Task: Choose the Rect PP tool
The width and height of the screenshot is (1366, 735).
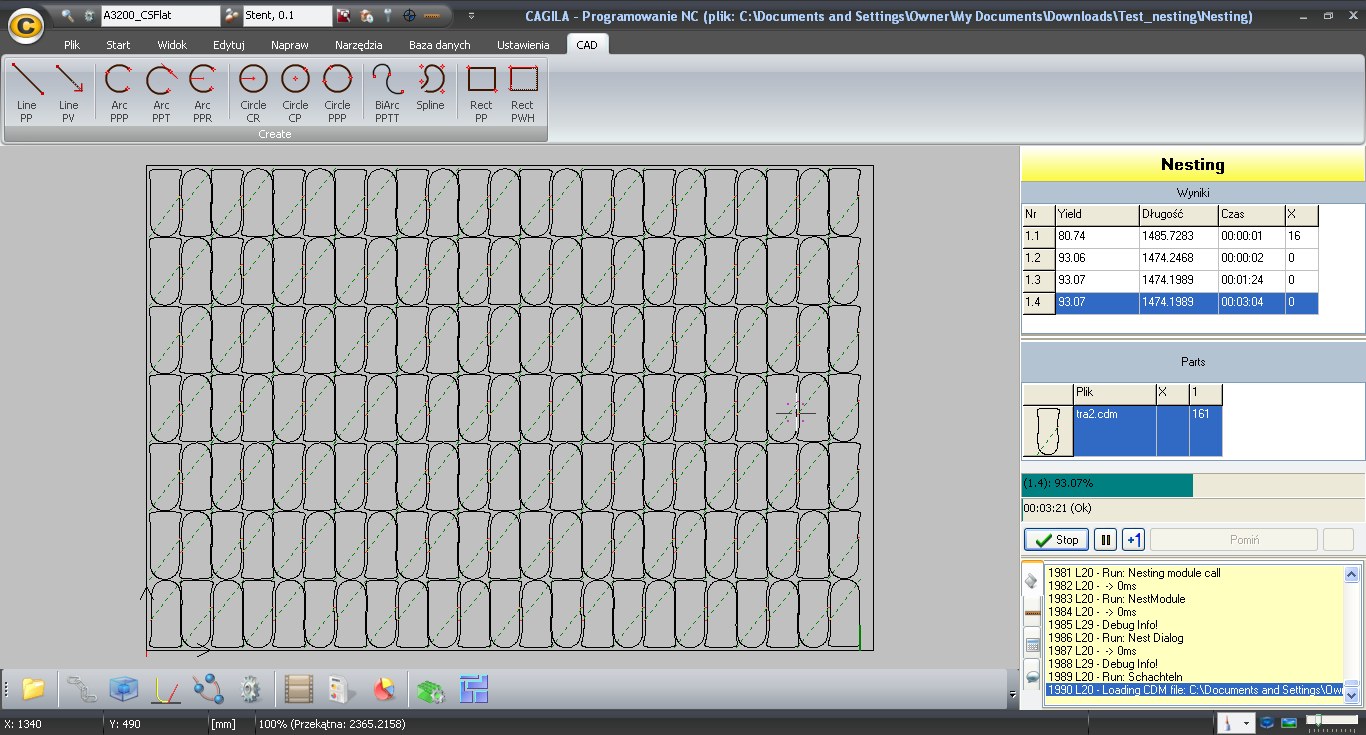Action: (481, 93)
